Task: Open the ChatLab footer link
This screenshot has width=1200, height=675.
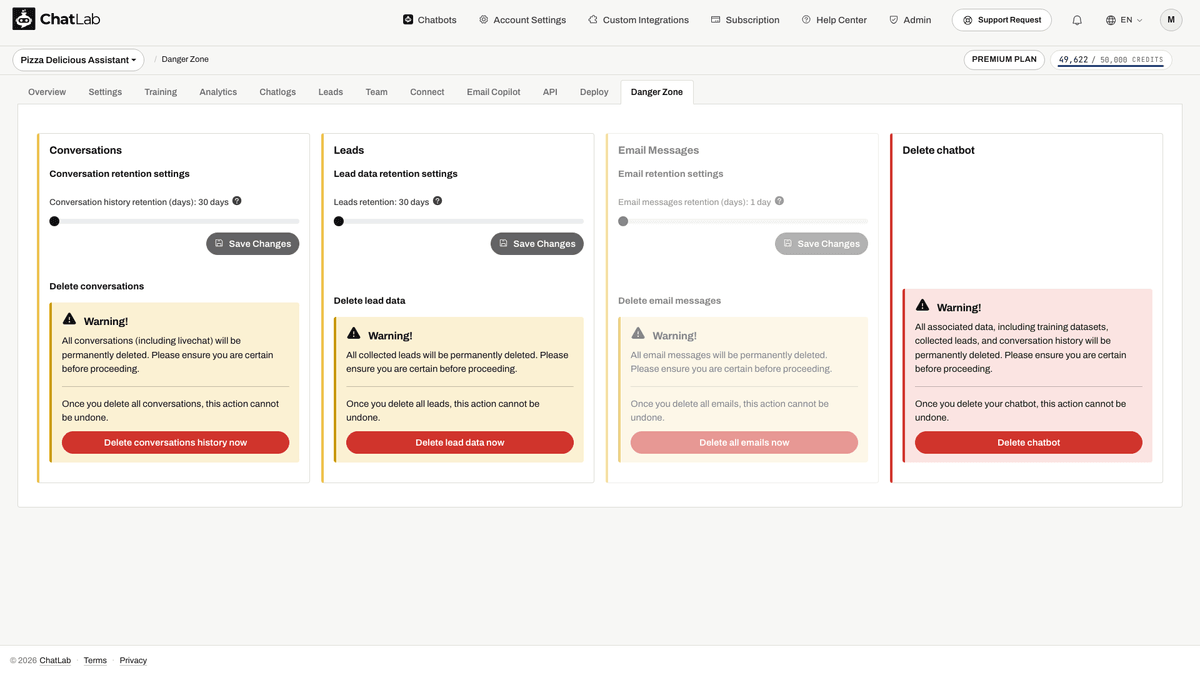Action: [x=55, y=660]
